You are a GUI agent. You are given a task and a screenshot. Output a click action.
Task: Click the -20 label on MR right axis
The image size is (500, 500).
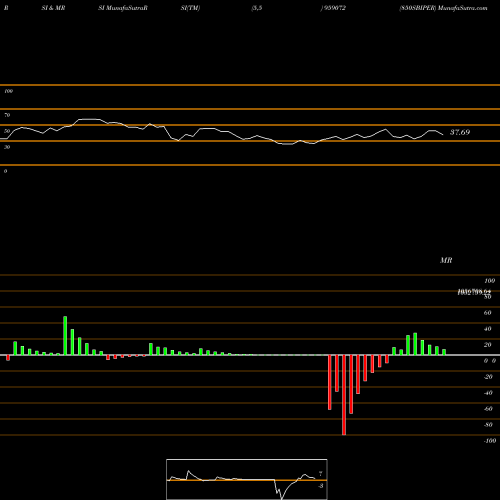point(488,377)
